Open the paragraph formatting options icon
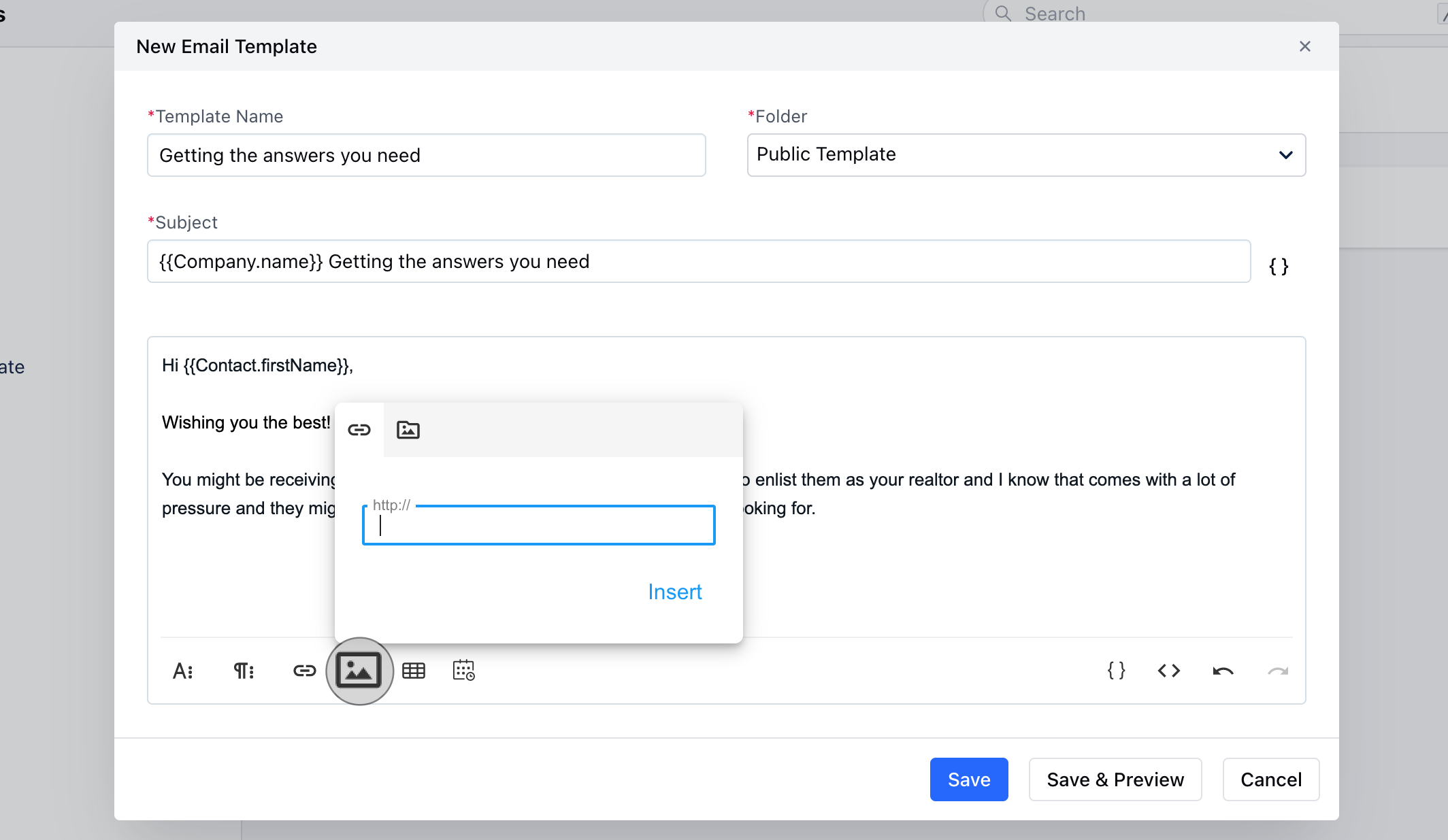The image size is (1448, 840). pos(244,671)
